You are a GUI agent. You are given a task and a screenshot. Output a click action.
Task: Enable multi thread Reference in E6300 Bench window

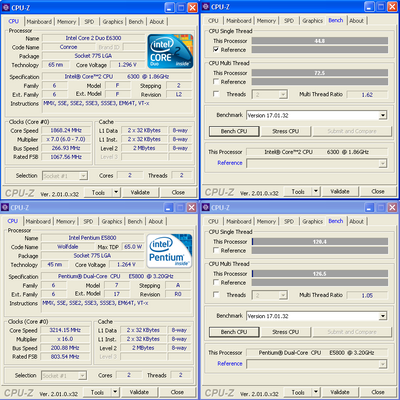[216, 81]
